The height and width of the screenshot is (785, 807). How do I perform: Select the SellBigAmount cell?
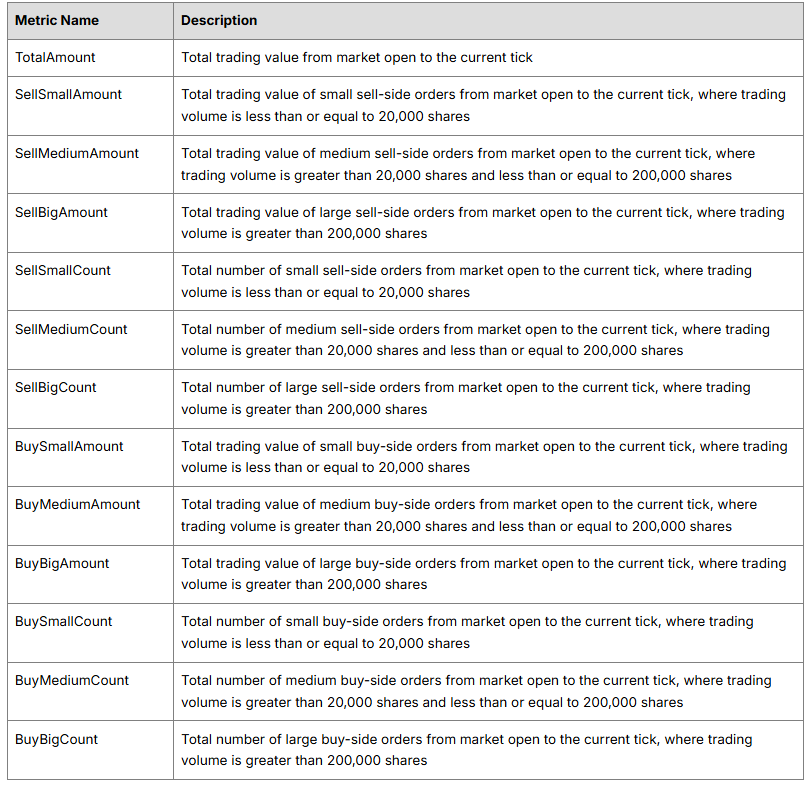[91, 223]
